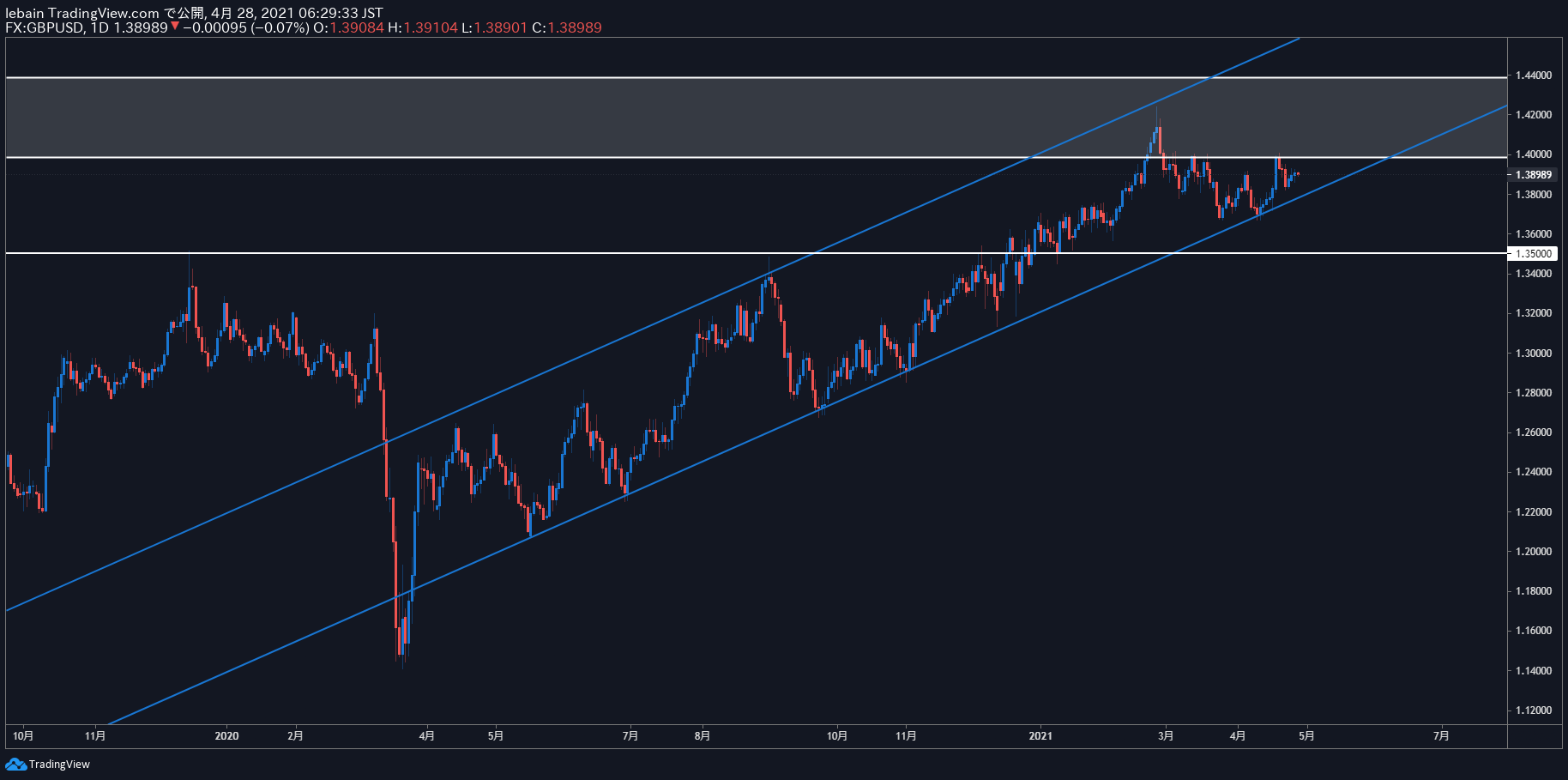The width and height of the screenshot is (1568, 780).
Task: Click the 1.28000 price axis label
Action: (1533, 393)
